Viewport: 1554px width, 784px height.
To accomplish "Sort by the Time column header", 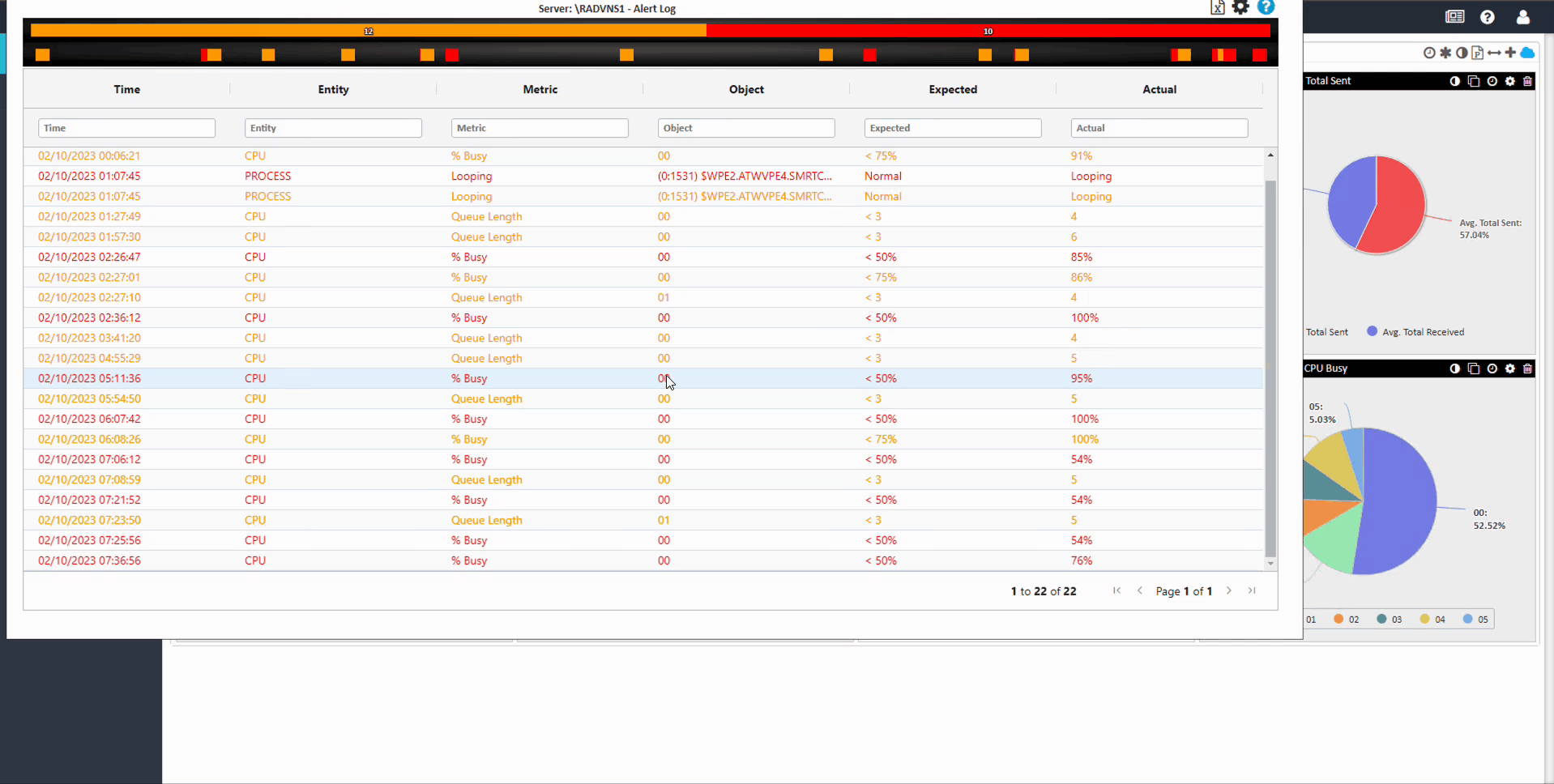I will tap(126, 89).
